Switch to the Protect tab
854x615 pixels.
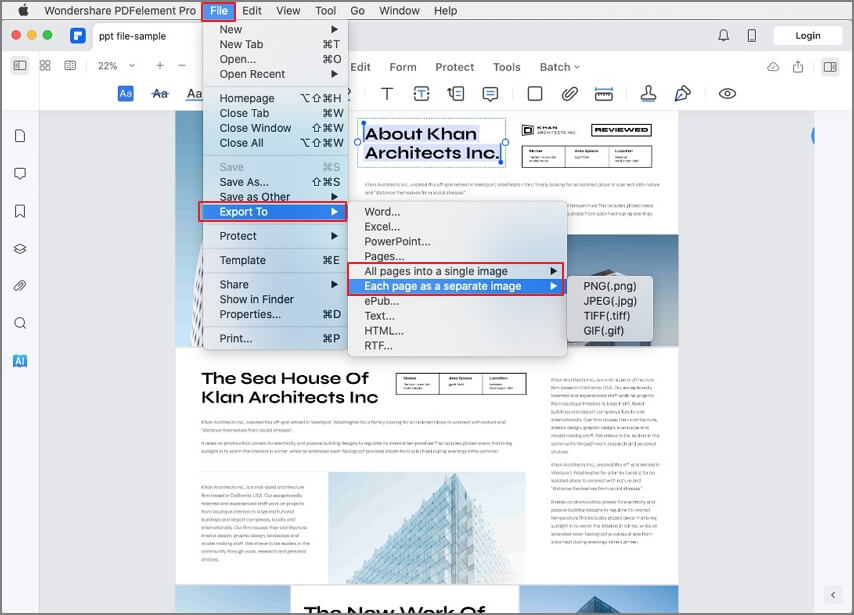pyautogui.click(x=454, y=67)
